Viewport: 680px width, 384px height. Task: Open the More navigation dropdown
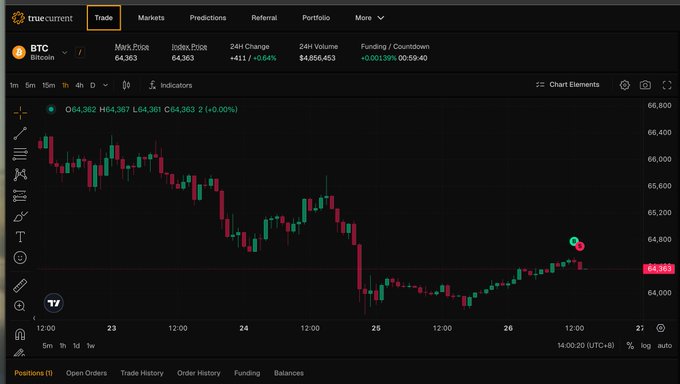369,18
